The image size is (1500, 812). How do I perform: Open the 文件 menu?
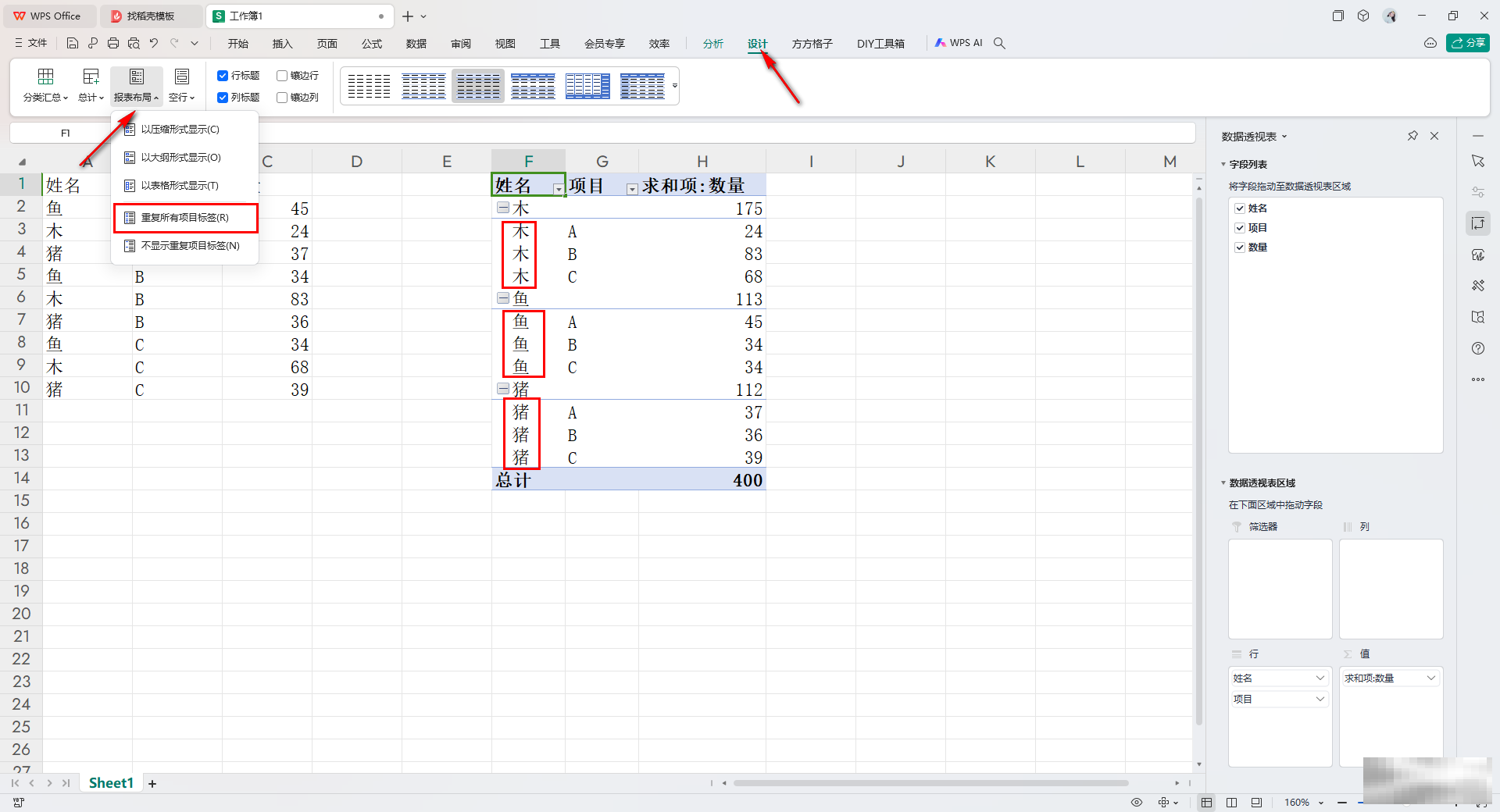coord(31,43)
